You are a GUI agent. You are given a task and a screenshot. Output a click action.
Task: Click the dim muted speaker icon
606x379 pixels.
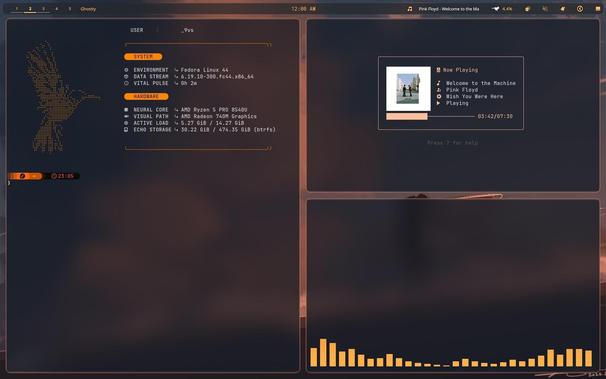545,9
